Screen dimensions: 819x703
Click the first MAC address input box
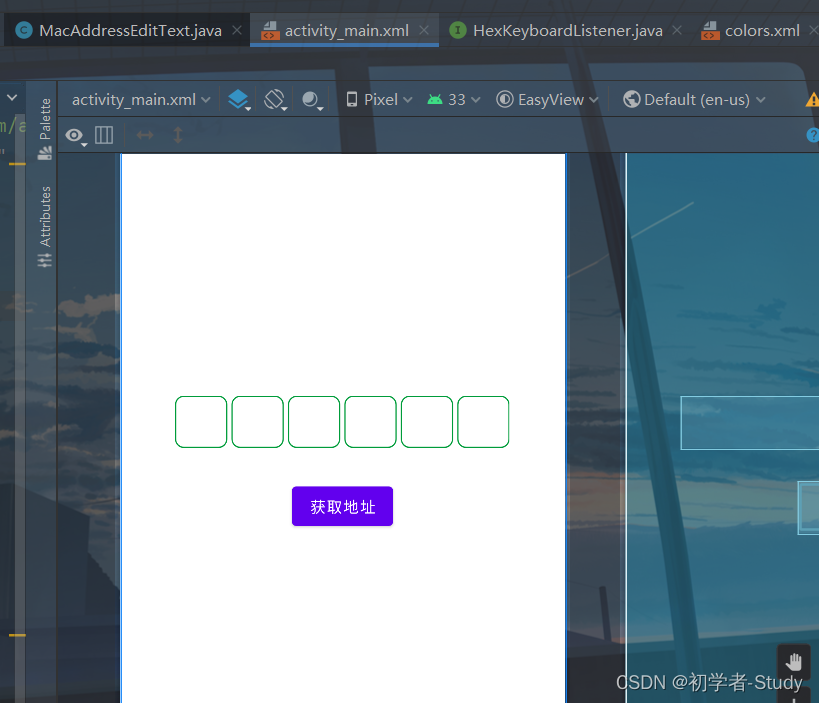coord(200,421)
